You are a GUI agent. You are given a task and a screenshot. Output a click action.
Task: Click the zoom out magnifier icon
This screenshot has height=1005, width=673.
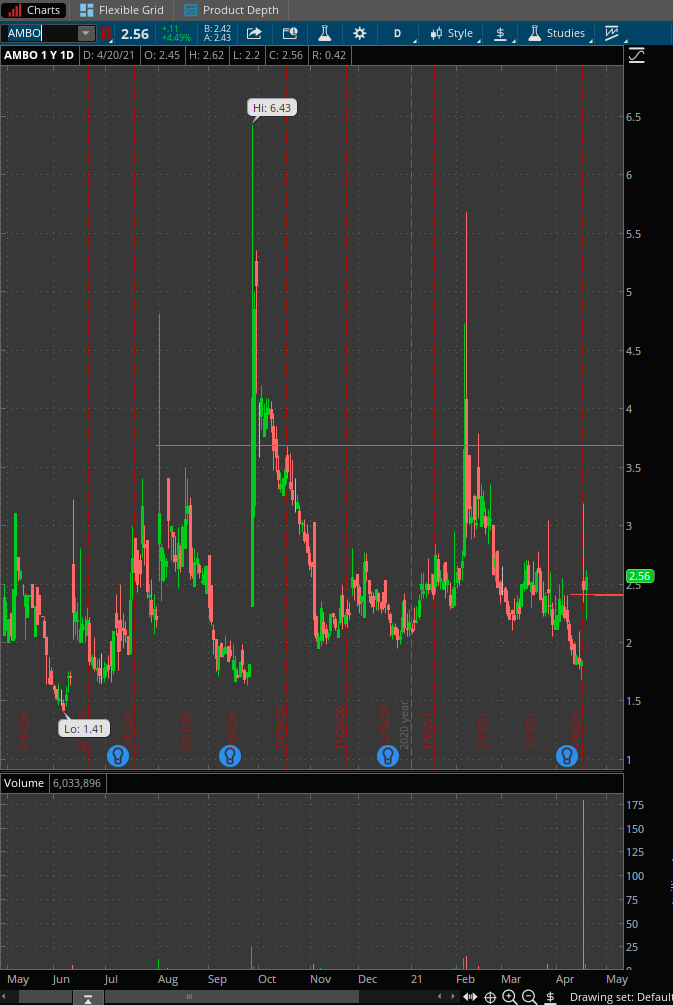530,997
